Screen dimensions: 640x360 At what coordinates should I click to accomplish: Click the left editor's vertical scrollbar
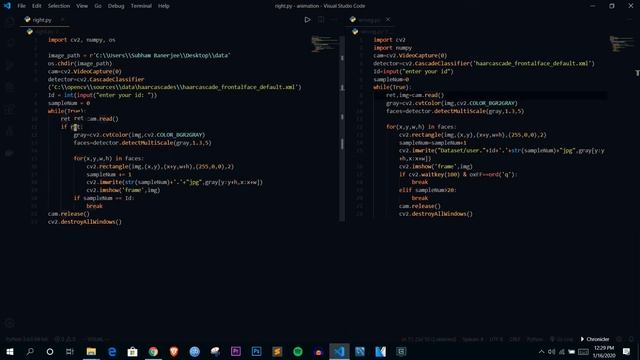pyautogui.click(x=342, y=129)
